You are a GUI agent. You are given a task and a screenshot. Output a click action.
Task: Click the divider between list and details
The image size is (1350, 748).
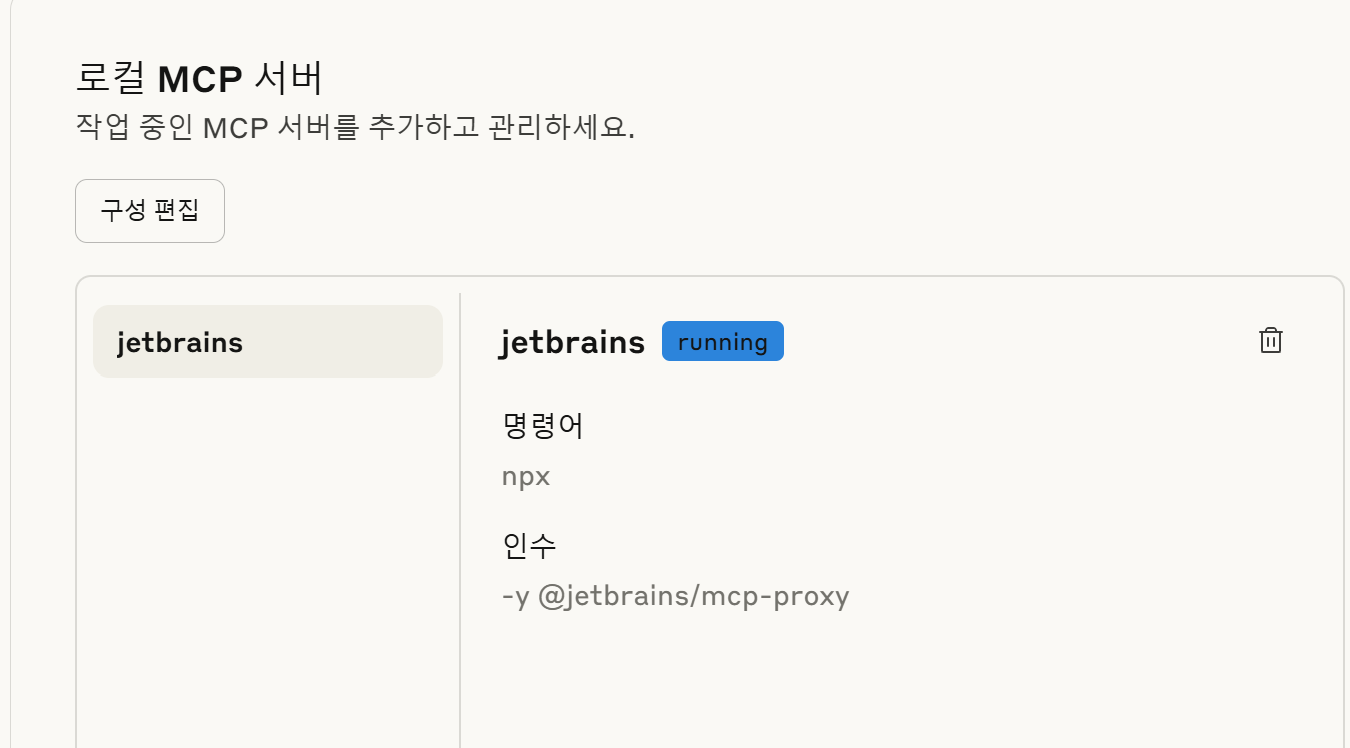click(460, 520)
